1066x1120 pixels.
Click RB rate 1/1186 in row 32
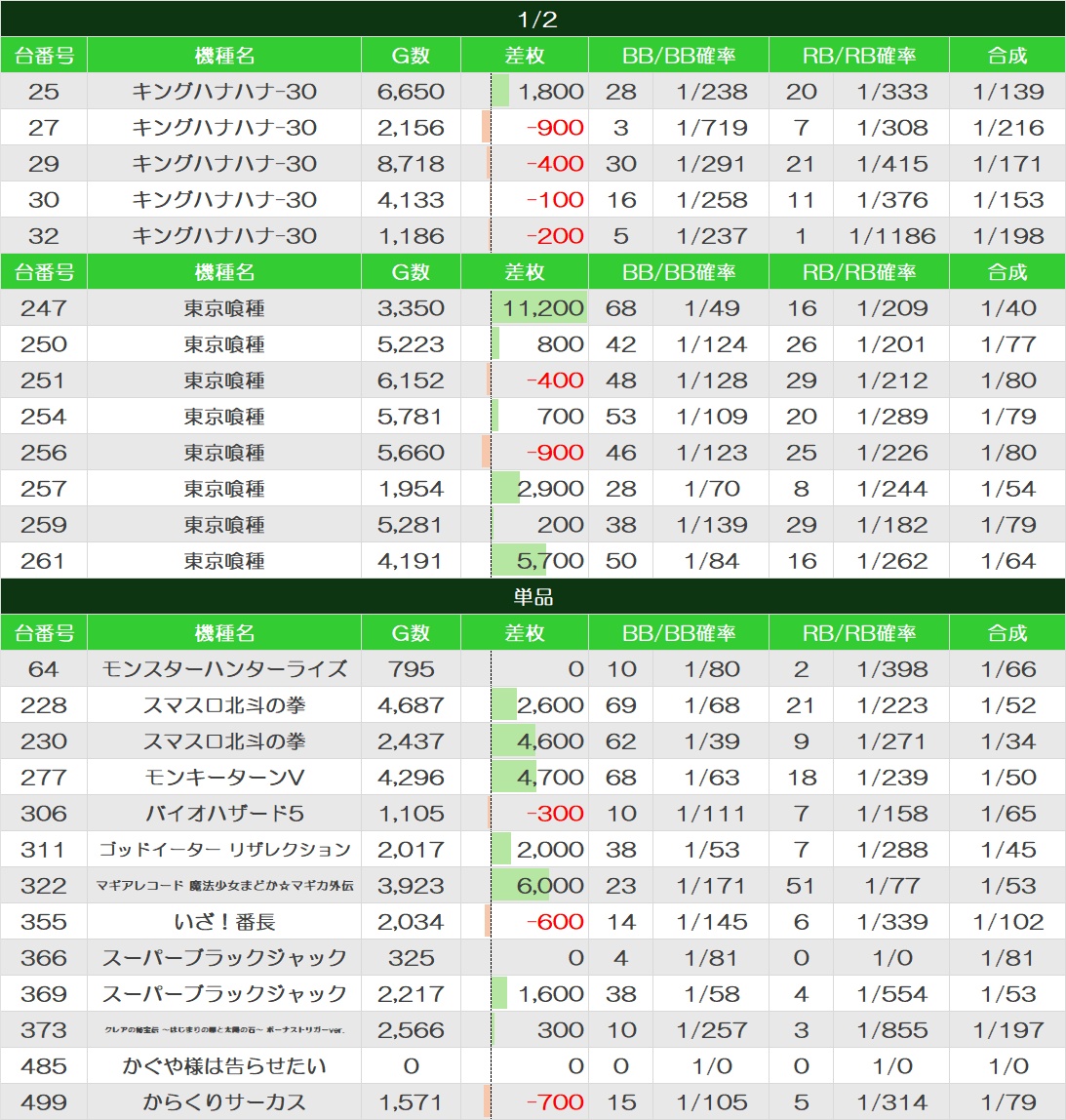pos(891,236)
